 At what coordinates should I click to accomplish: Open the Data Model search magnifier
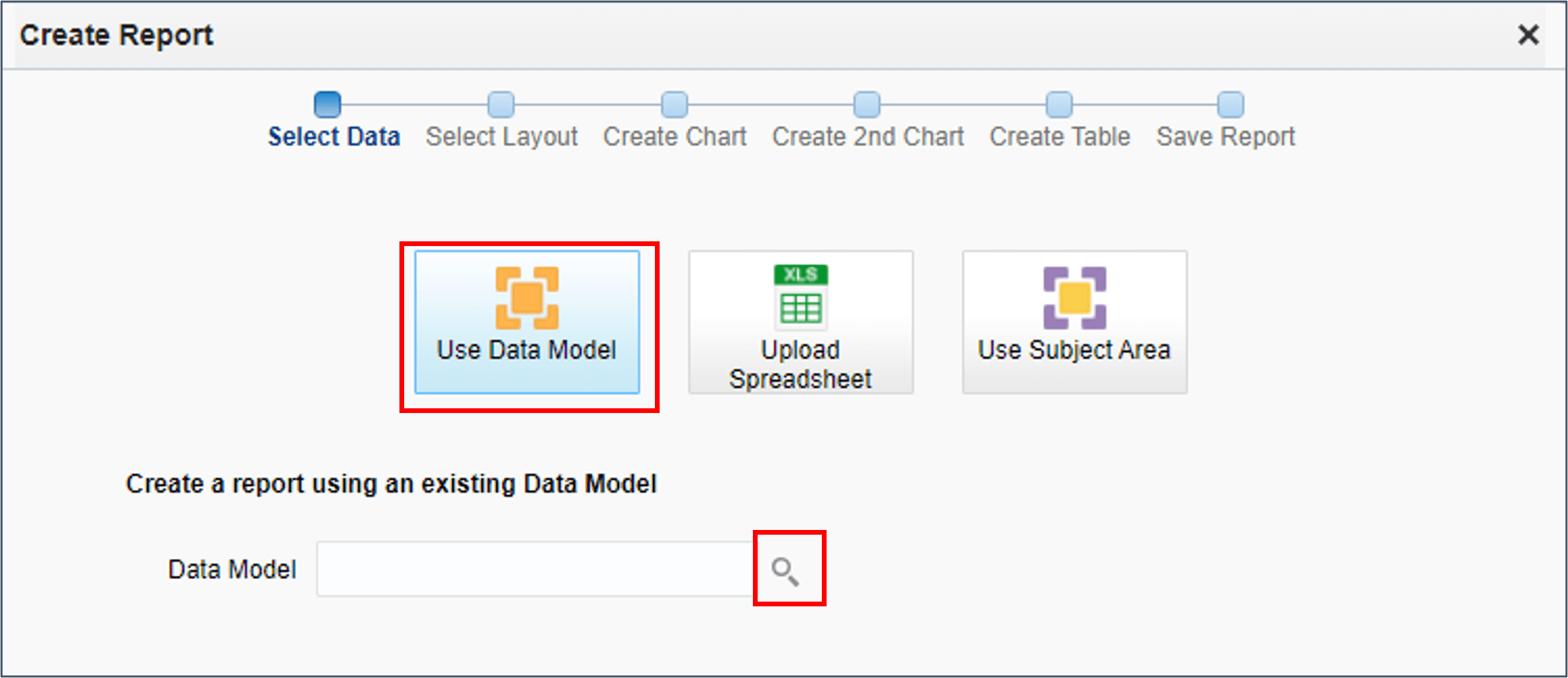coord(785,571)
